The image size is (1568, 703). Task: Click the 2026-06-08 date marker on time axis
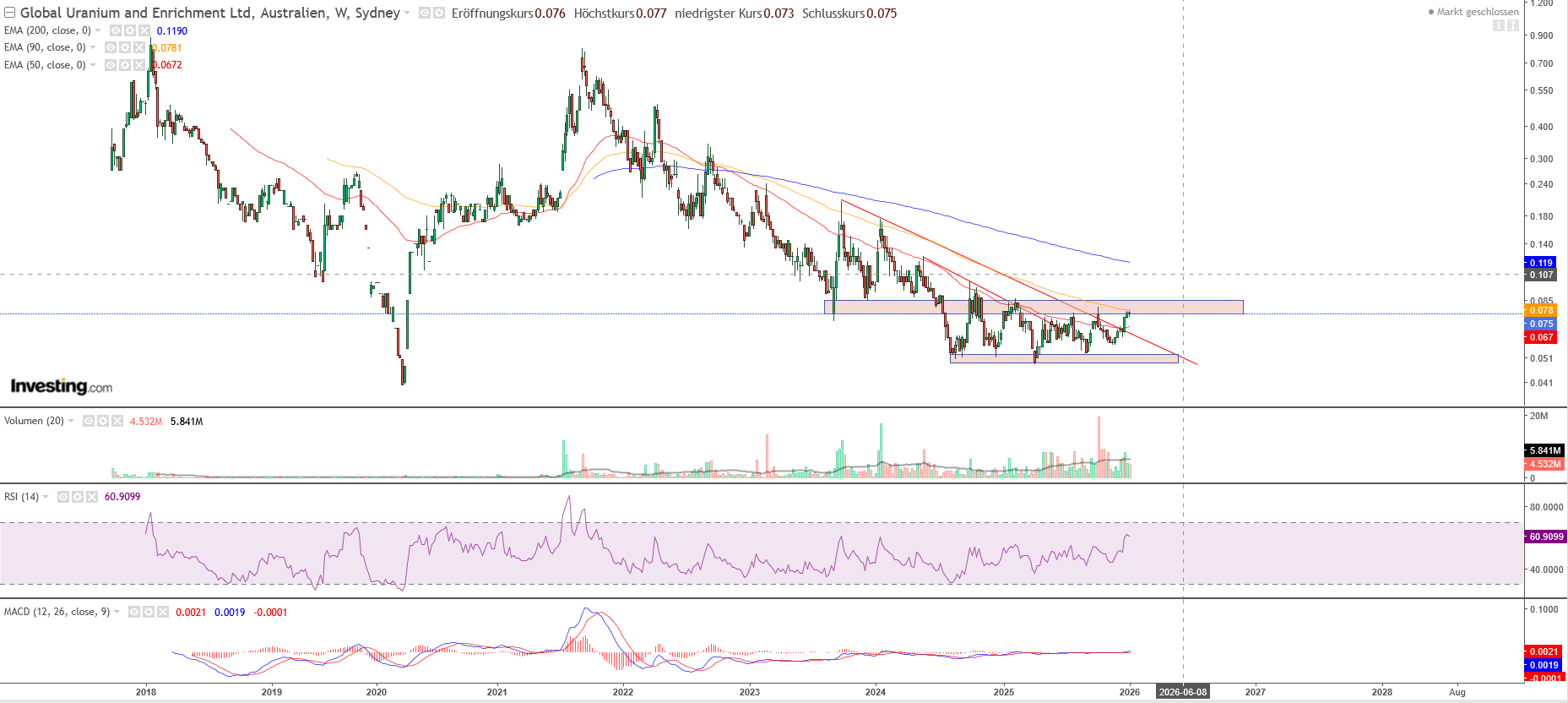click(1182, 692)
